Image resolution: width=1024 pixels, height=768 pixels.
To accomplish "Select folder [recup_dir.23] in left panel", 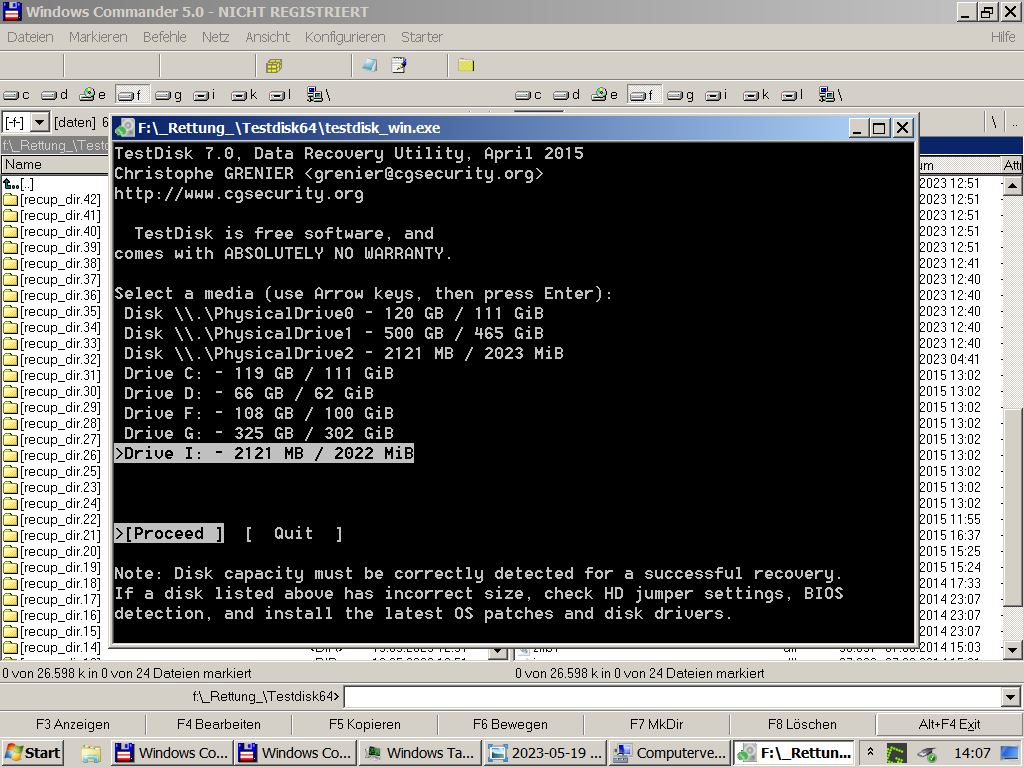I will click(x=52, y=488).
